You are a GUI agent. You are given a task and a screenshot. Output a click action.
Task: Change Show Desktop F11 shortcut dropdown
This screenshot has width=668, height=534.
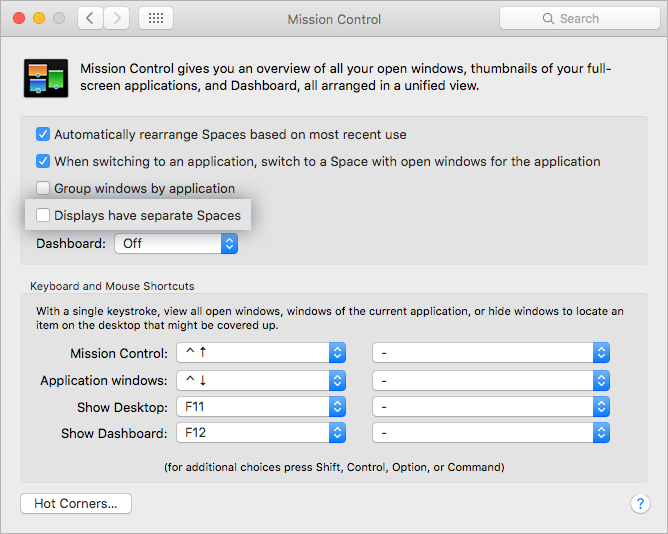260,407
